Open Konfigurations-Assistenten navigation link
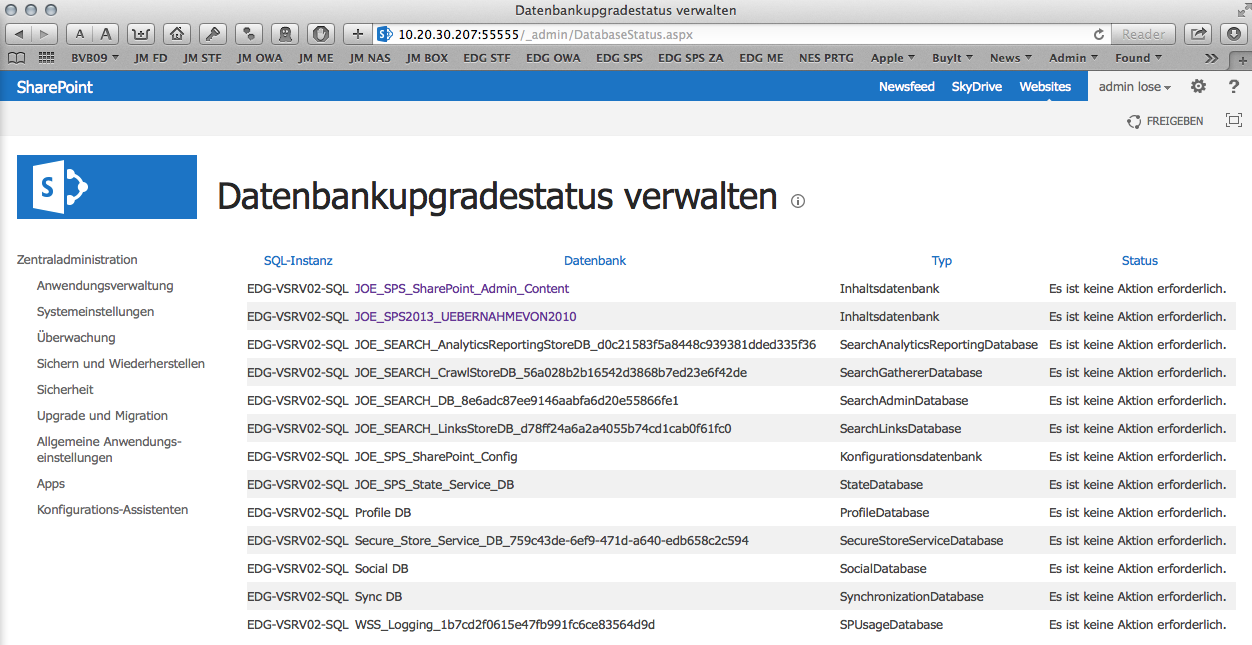 pos(113,510)
